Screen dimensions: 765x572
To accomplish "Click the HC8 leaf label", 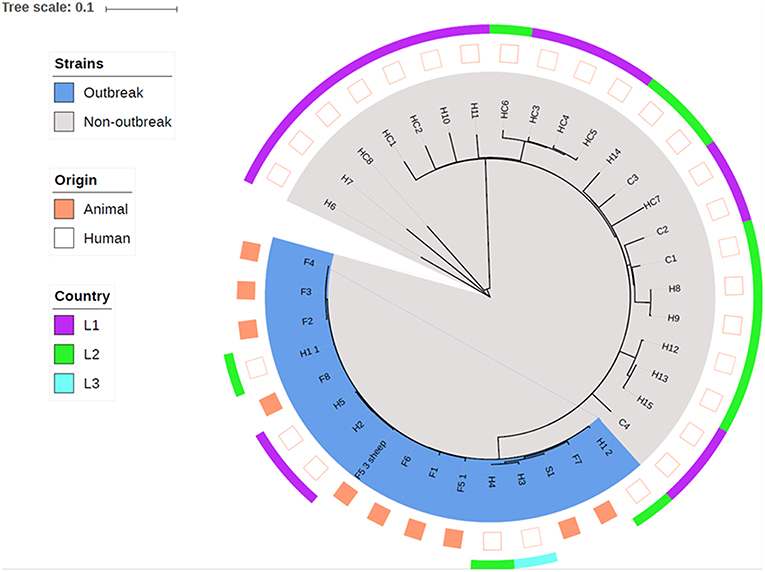I will [x=366, y=156].
